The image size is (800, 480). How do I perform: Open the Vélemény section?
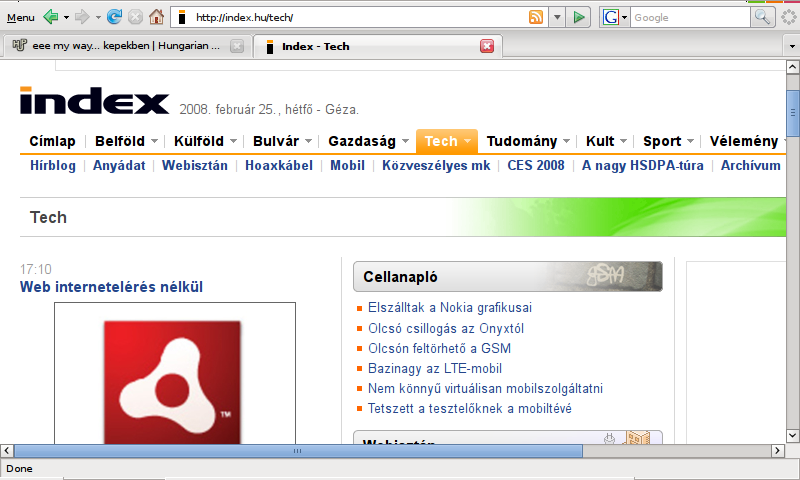pos(744,141)
